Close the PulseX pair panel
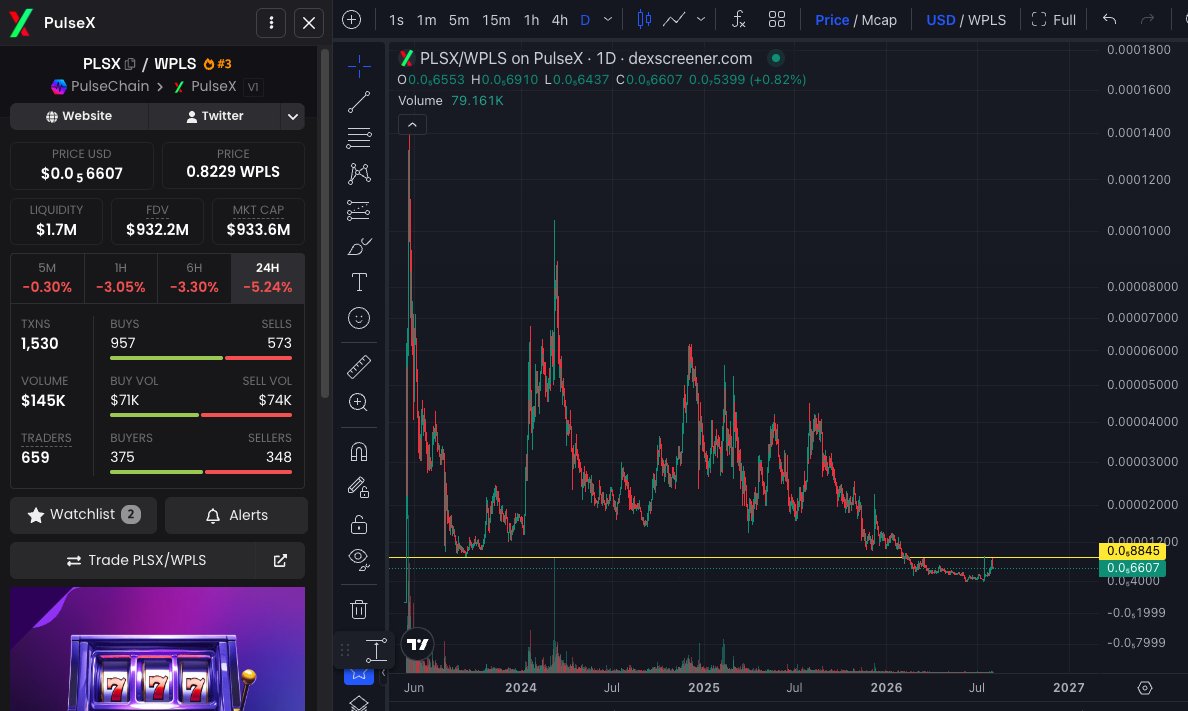The image size is (1188, 711). click(x=309, y=23)
